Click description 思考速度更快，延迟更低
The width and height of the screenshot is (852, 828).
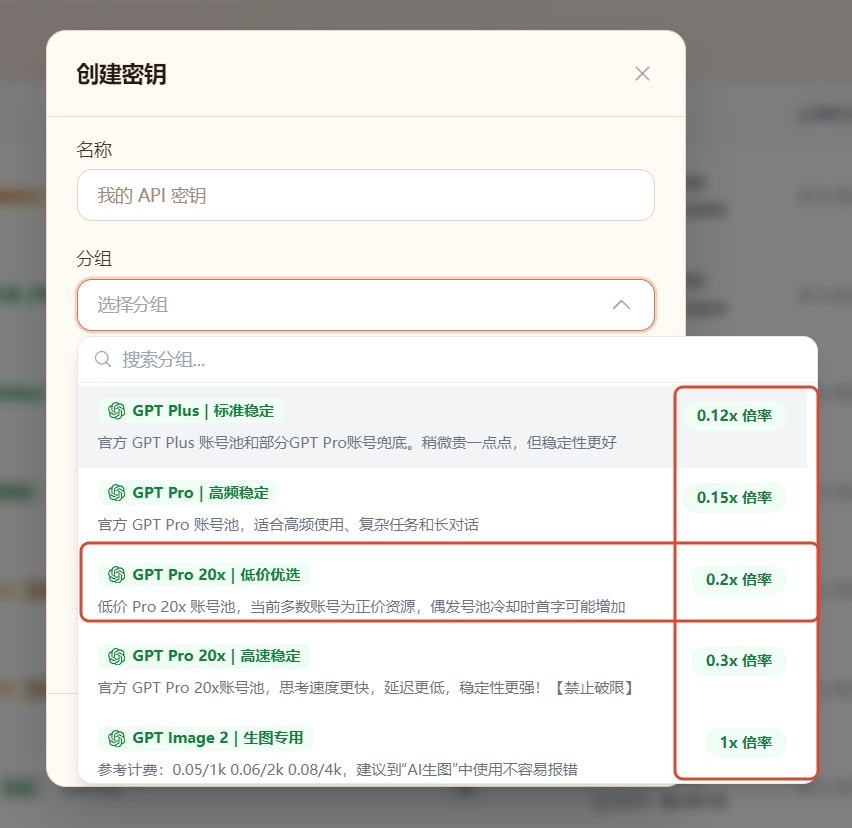364,688
